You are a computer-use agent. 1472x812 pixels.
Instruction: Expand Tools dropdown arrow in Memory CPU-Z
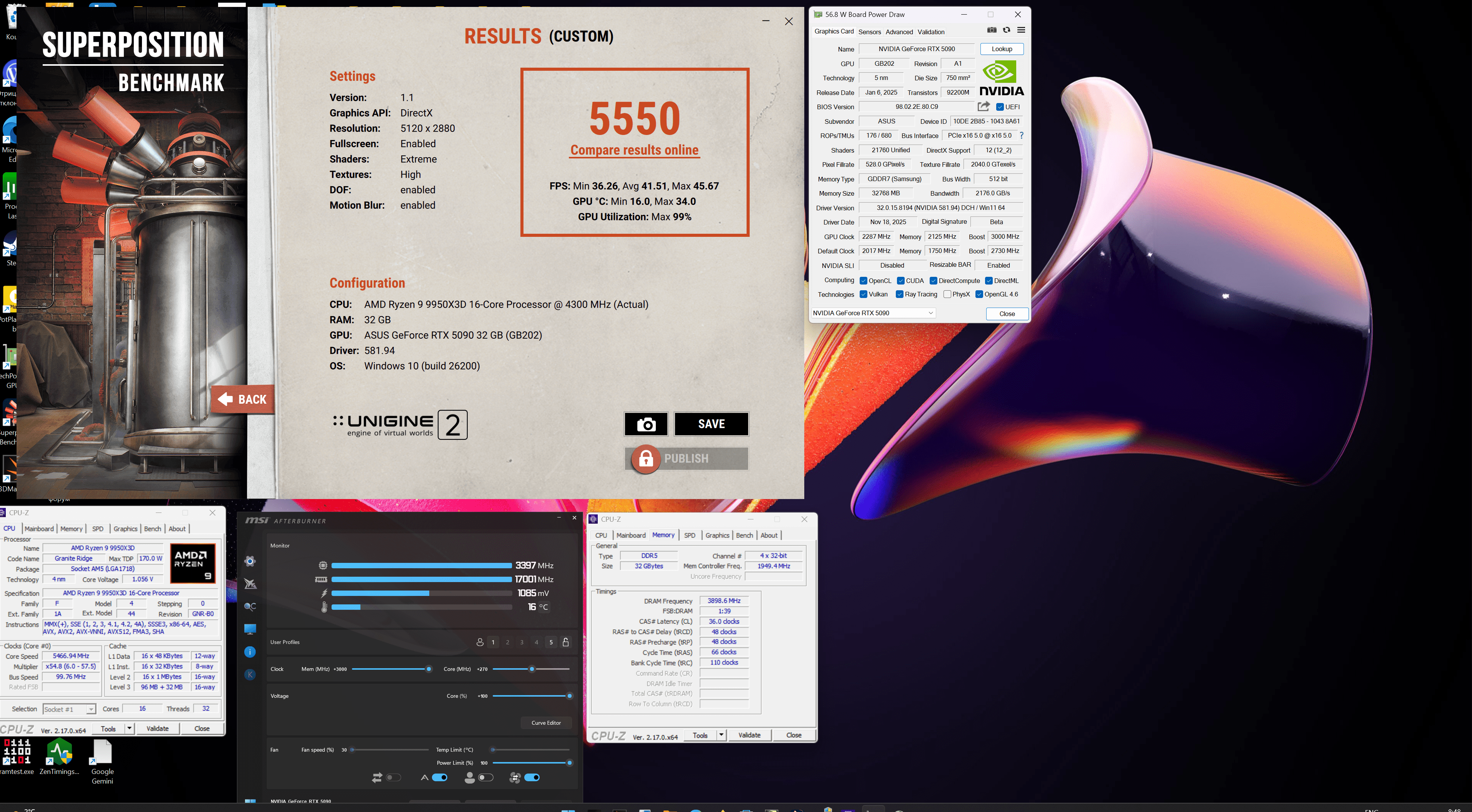[721, 735]
